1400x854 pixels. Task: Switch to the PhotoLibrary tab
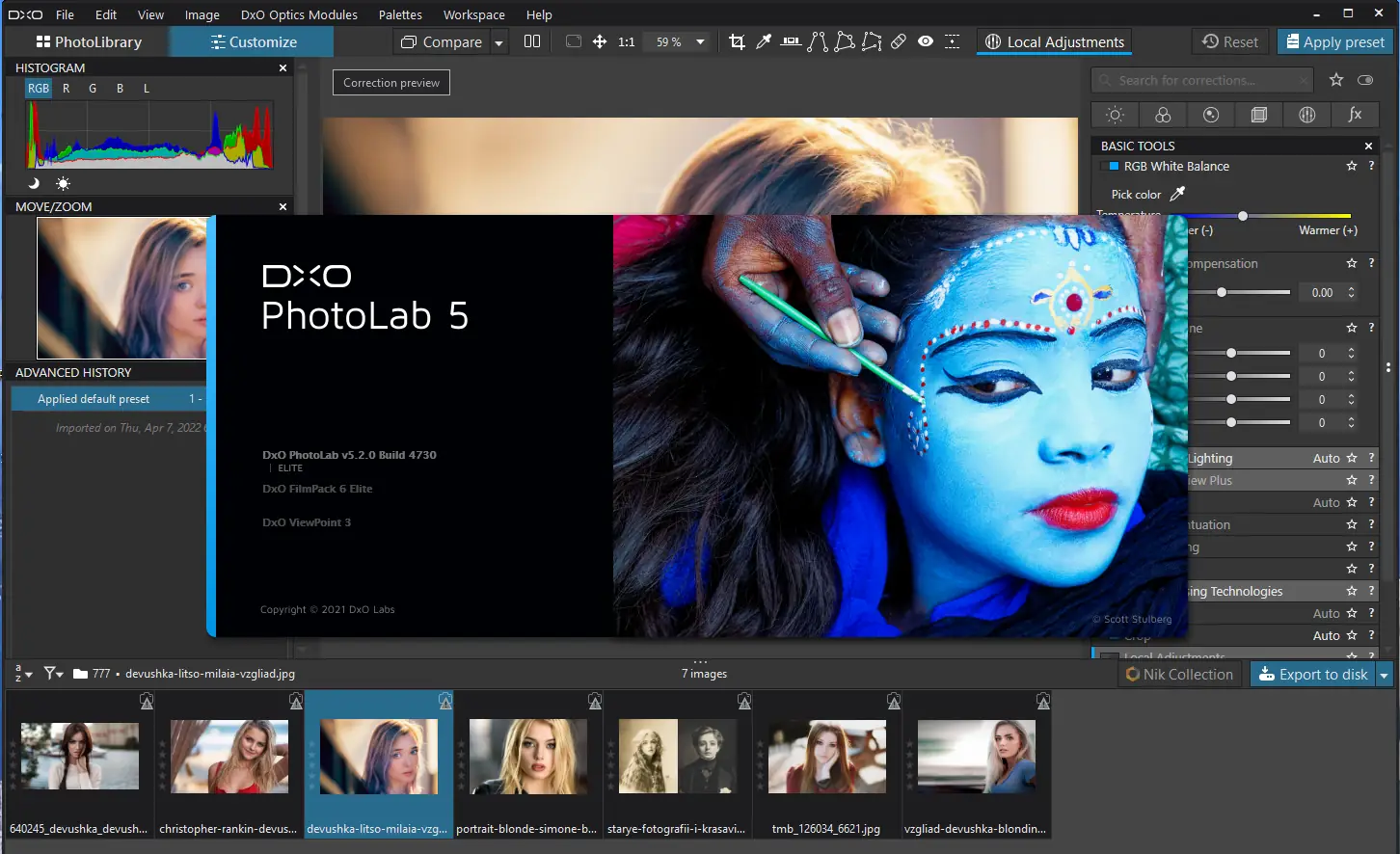click(90, 41)
